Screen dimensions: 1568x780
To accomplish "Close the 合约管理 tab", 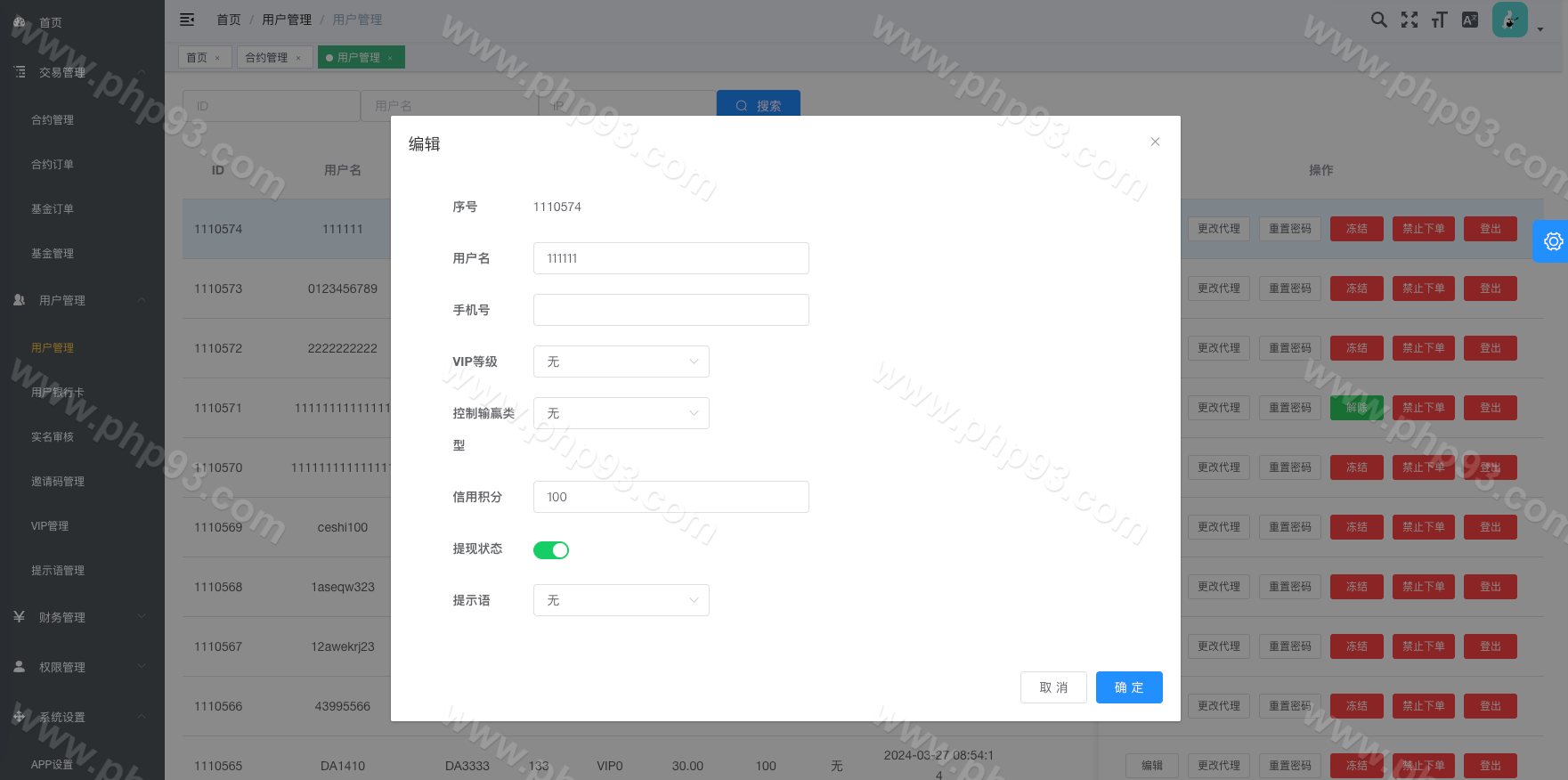I will tap(298, 58).
